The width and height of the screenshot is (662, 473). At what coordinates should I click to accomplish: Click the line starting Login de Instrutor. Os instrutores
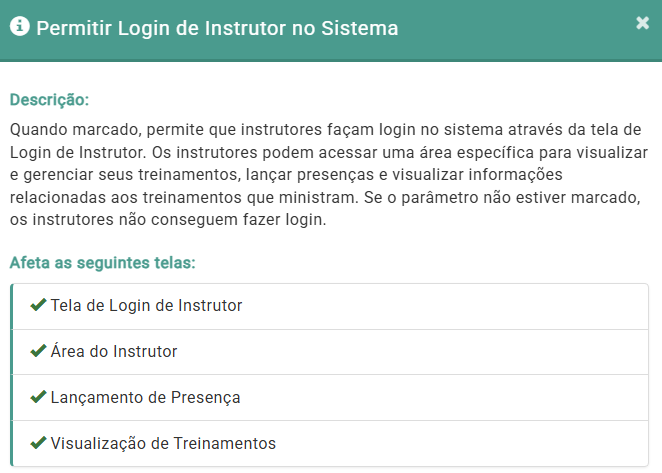[x=329, y=153]
